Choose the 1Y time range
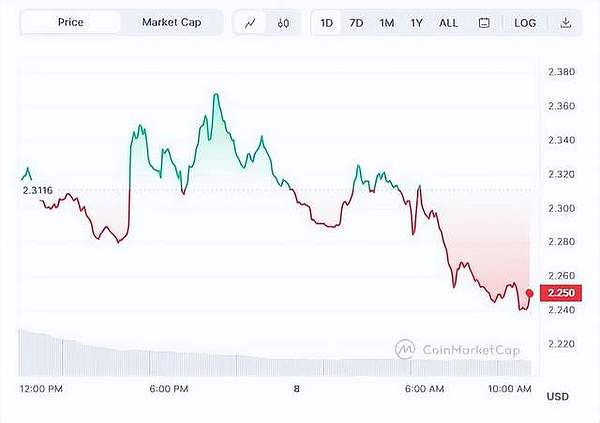The image size is (600, 423). [416, 22]
